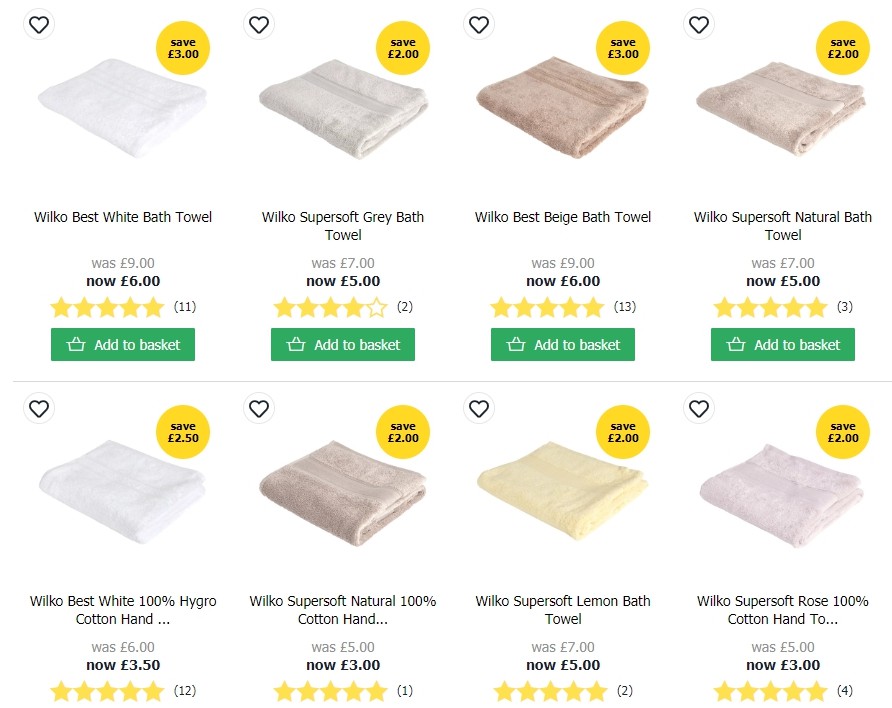This screenshot has height=708, width=892.
Task: Click the Supersoft Natural Hand Towel image
Action: (x=342, y=490)
